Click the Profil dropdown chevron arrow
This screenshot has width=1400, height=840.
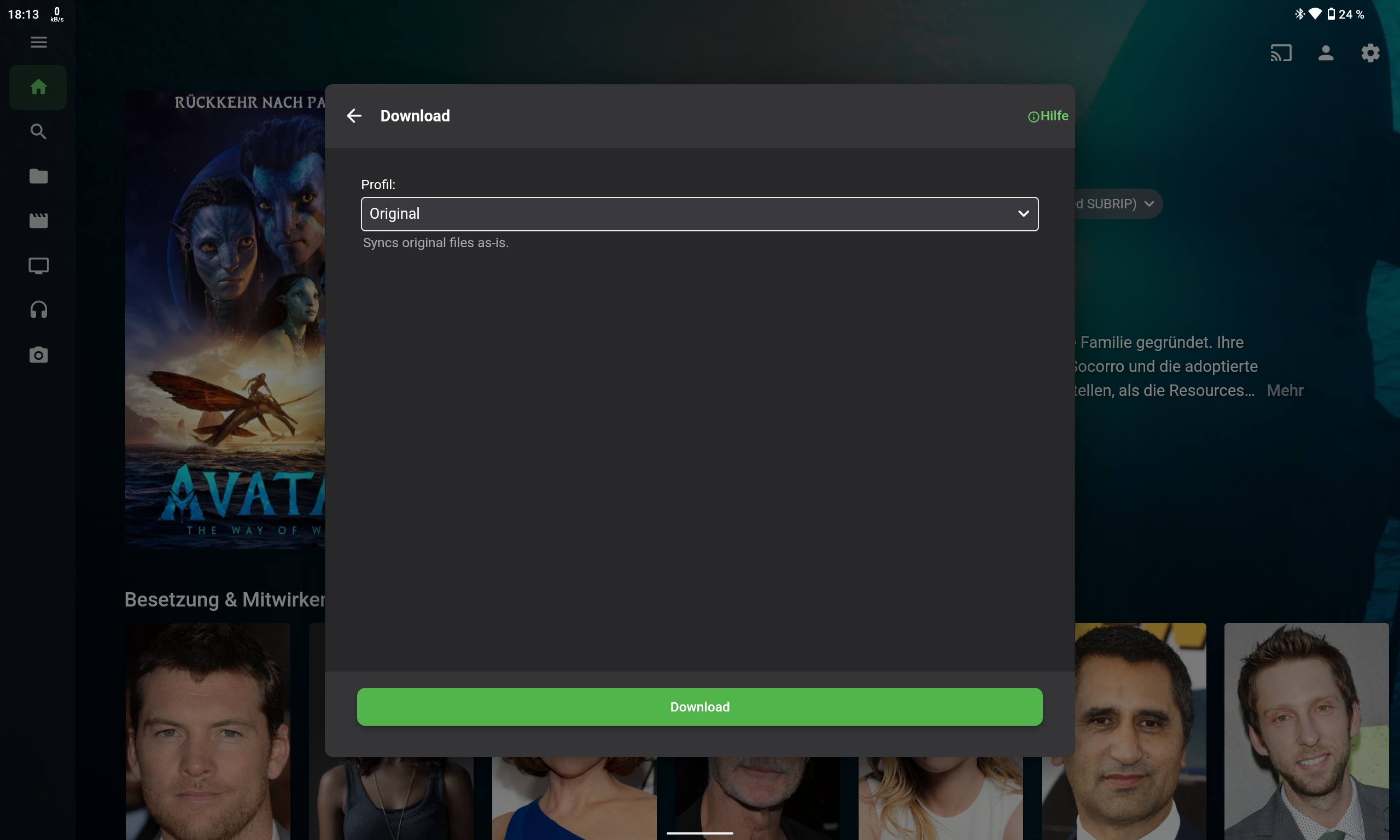1023,214
